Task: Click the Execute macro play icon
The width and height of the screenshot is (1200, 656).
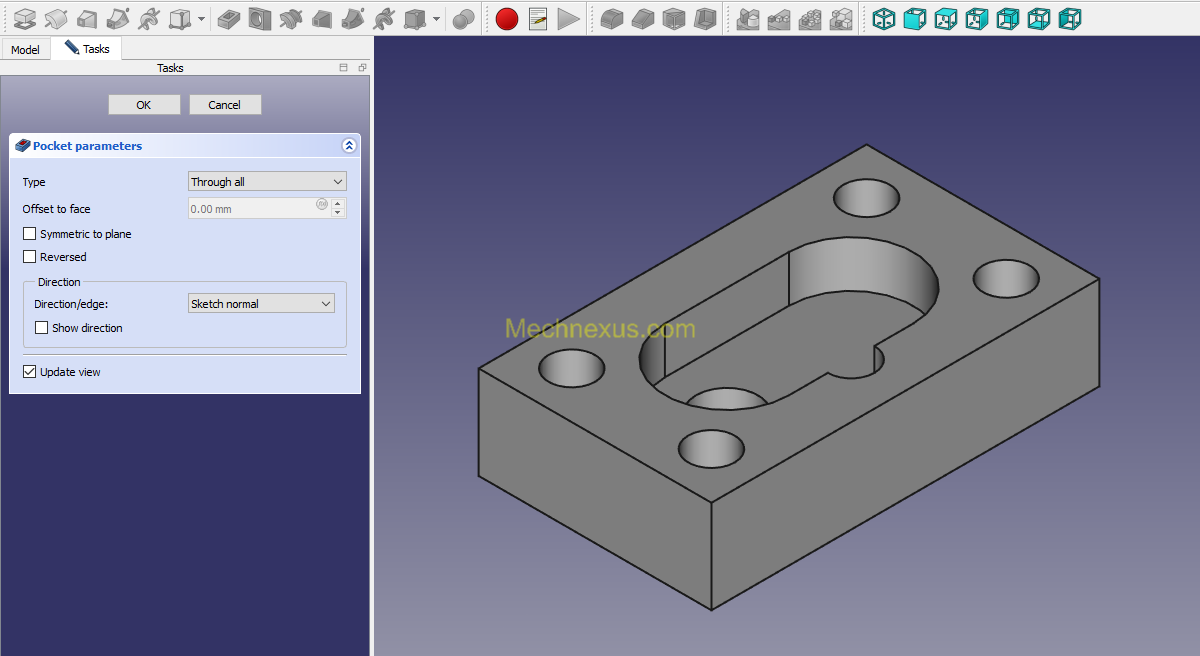Action: pyautogui.click(x=569, y=18)
